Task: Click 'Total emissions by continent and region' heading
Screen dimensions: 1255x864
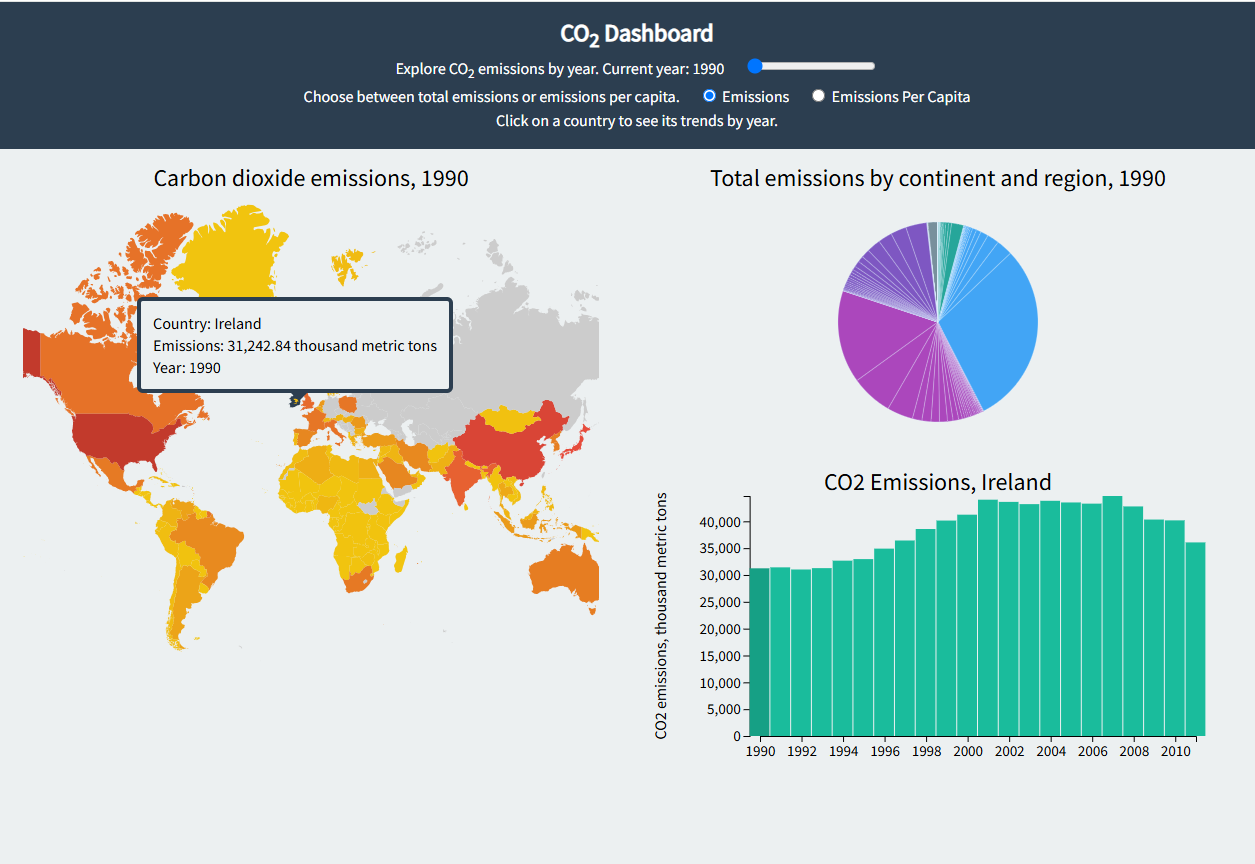Action: [x=938, y=178]
